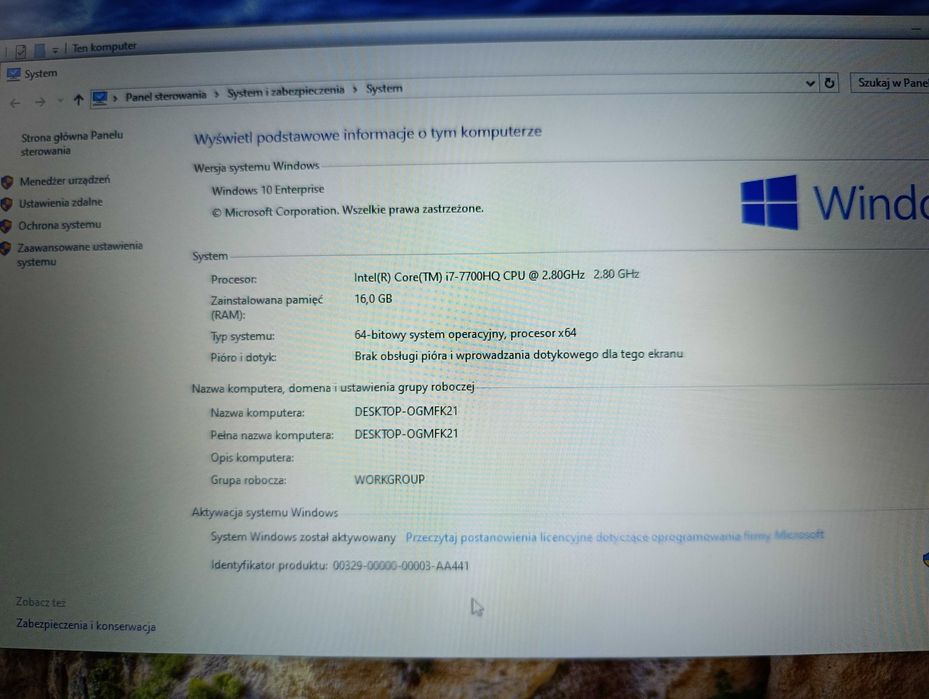Click the page heading Wyświetl podstawowe informacje
This screenshot has width=929, height=699.
pyautogui.click(x=367, y=135)
